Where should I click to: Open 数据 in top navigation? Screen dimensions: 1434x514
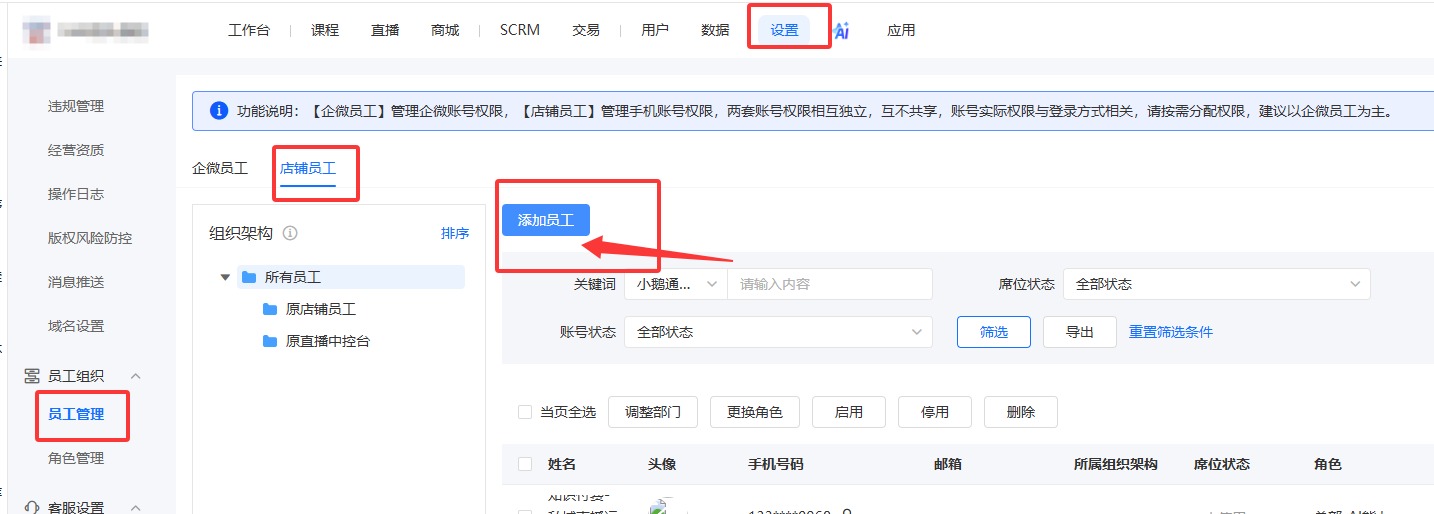715,30
